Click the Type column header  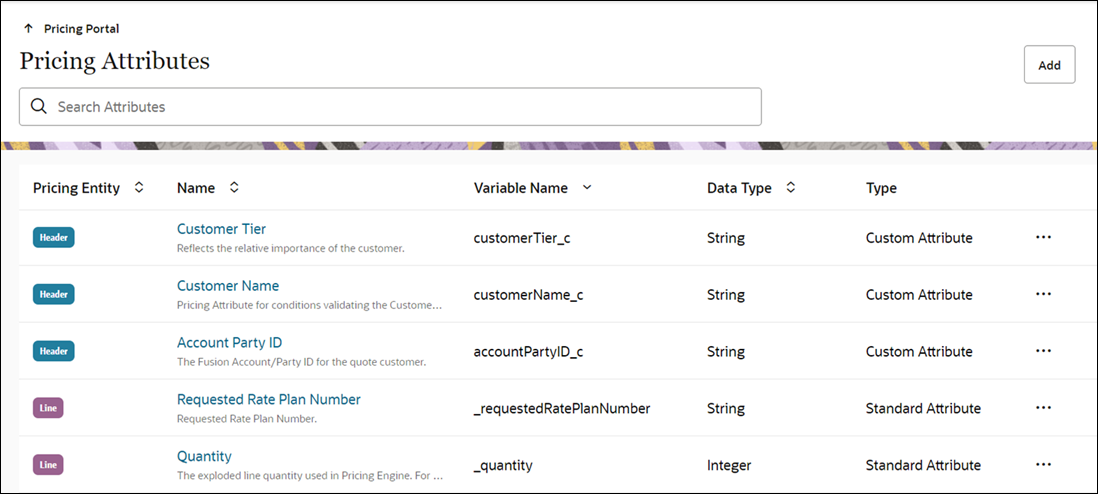coord(881,188)
